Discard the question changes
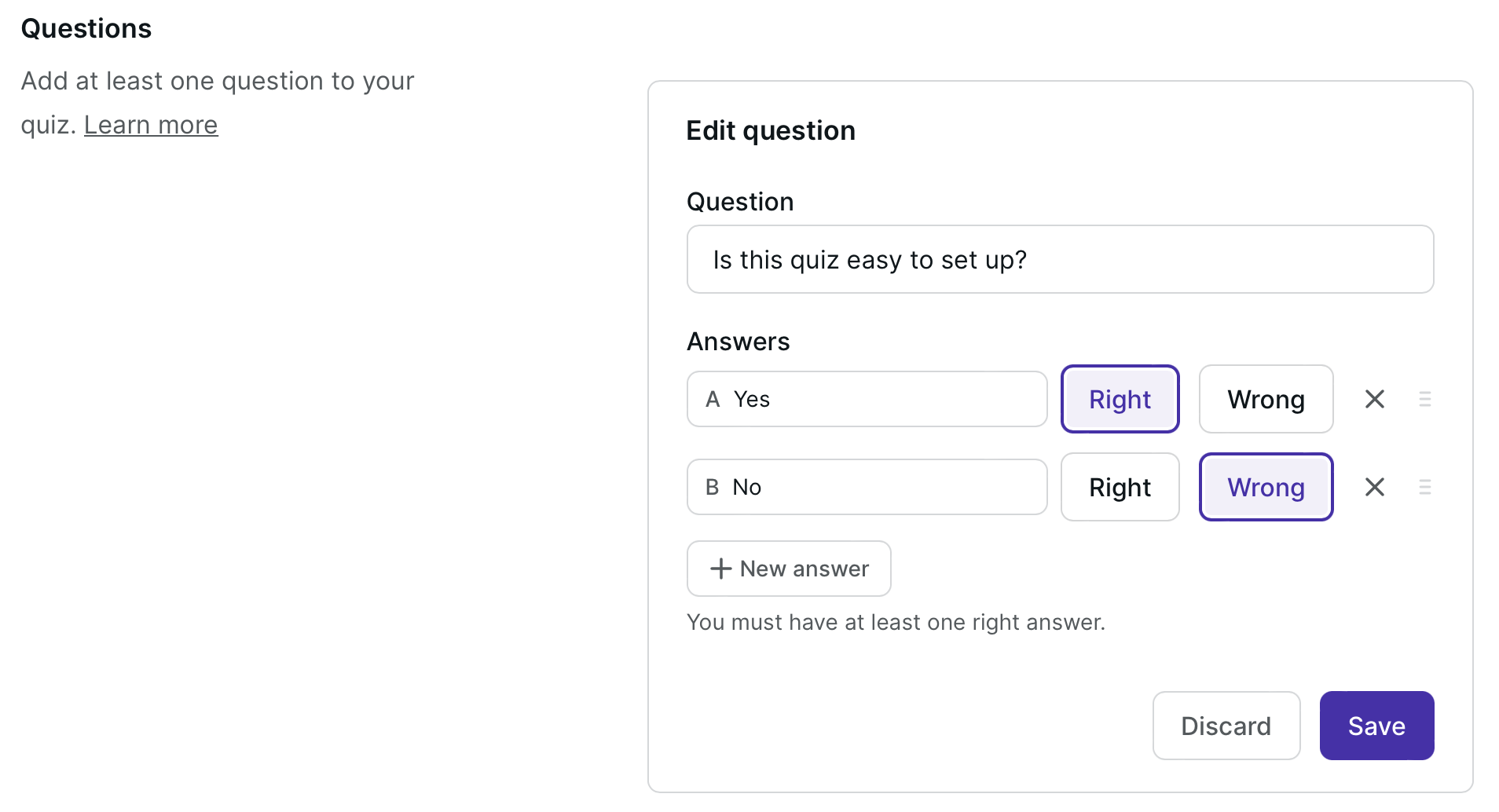1499x812 pixels. [x=1226, y=726]
